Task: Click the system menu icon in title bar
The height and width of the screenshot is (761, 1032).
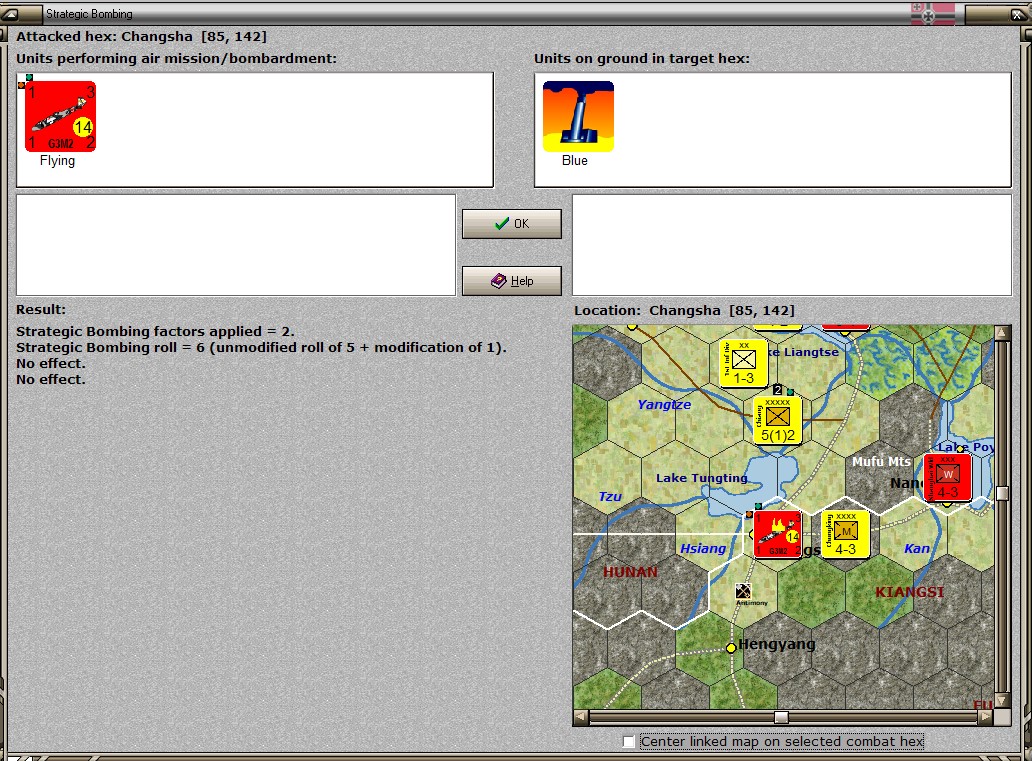Action: point(11,13)
